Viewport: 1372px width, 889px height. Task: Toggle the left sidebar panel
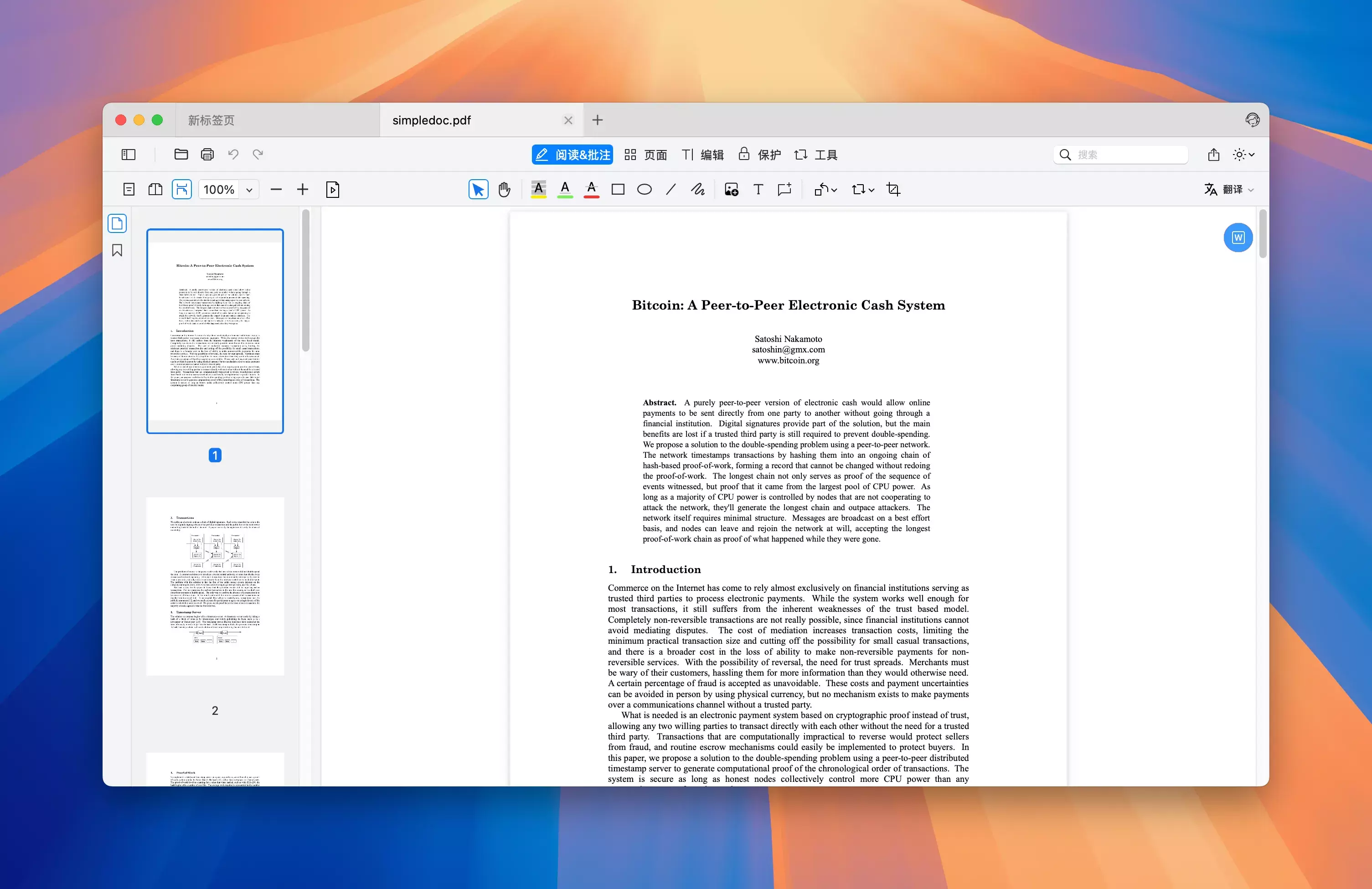129,155
